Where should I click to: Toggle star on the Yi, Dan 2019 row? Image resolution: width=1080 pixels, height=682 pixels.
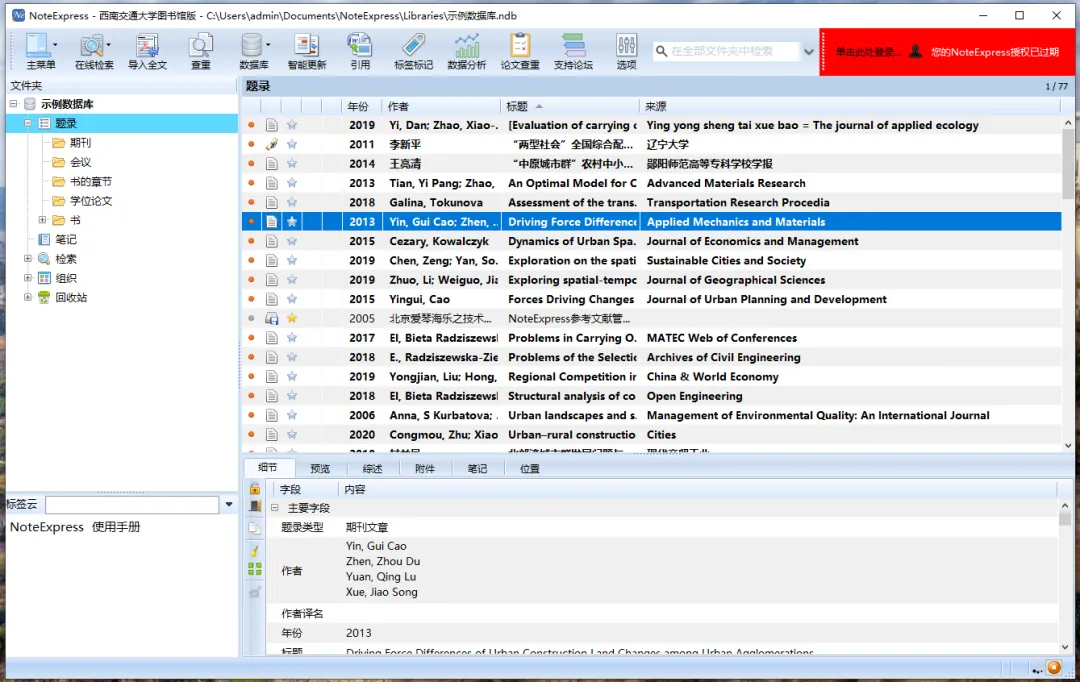[x=292, y=125]
